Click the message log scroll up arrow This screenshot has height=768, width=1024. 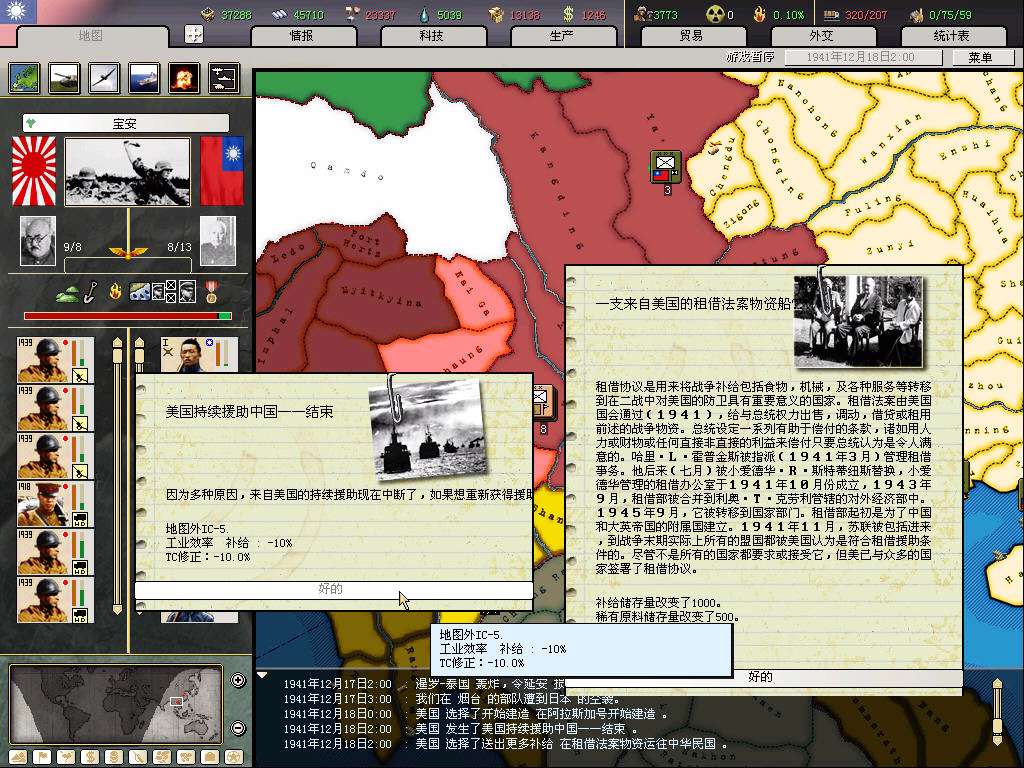click(997, 684)
